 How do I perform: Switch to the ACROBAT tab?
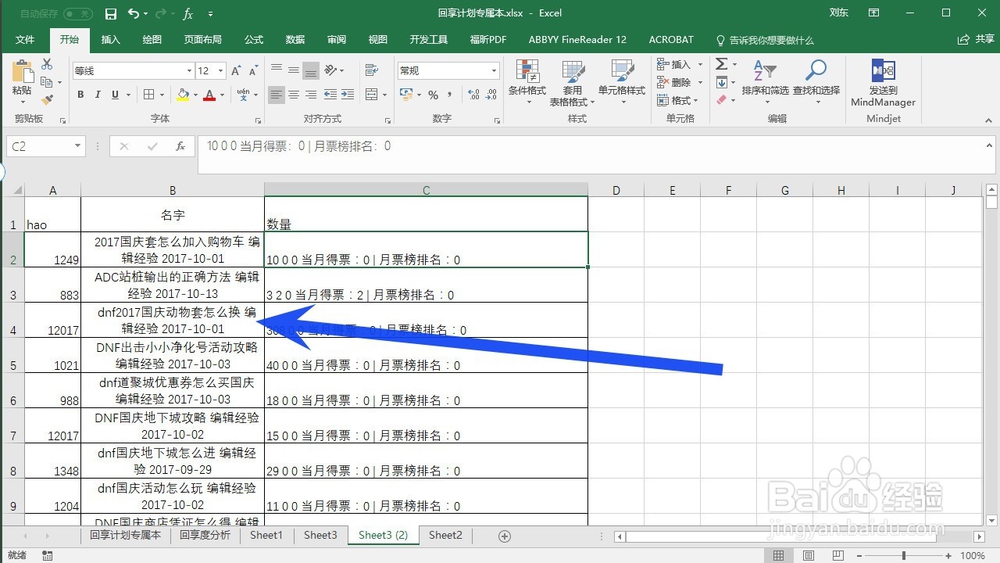point(671,40)
